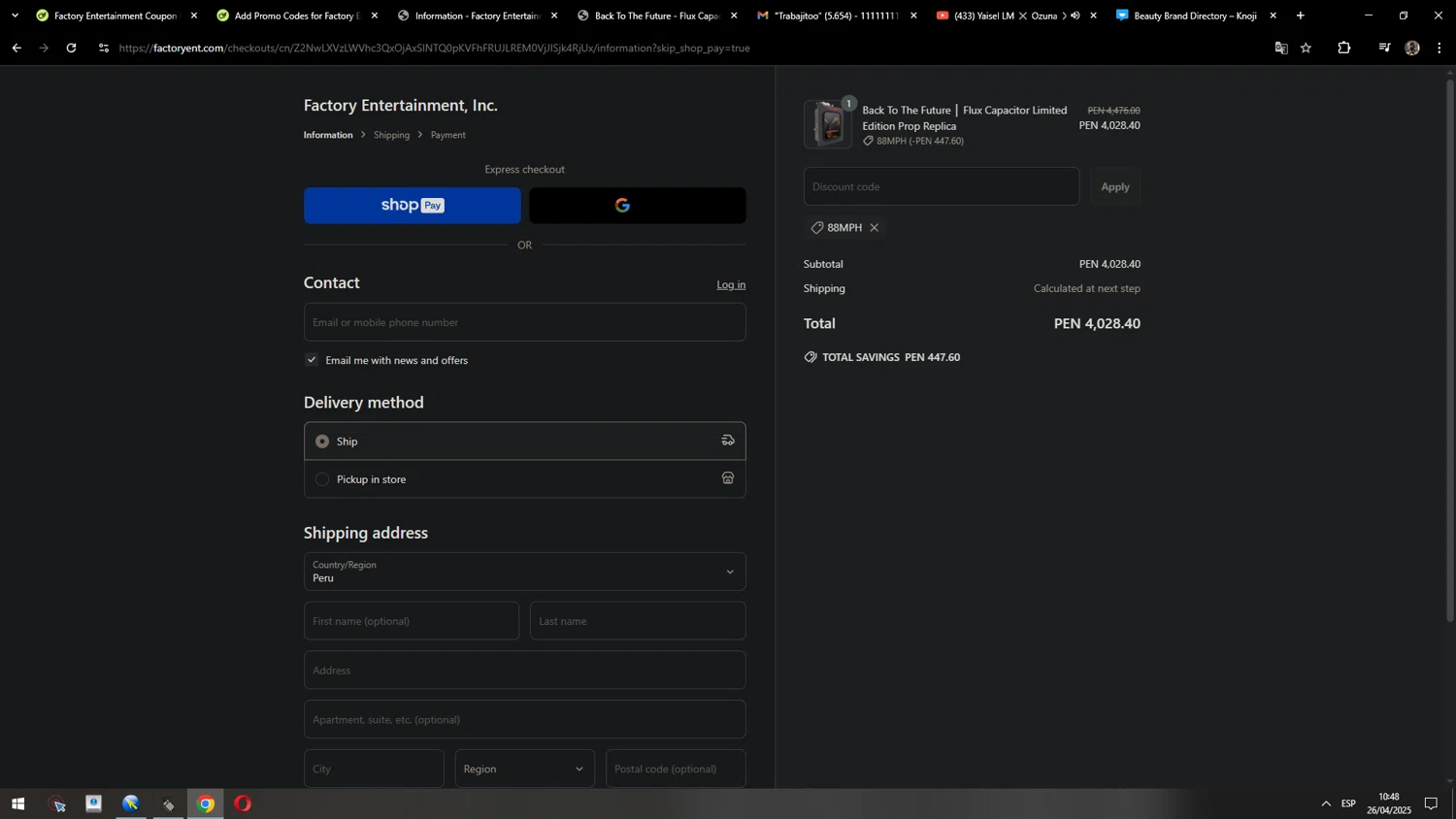
Task: Reload the checkout page
Action: tap(71, 48)
